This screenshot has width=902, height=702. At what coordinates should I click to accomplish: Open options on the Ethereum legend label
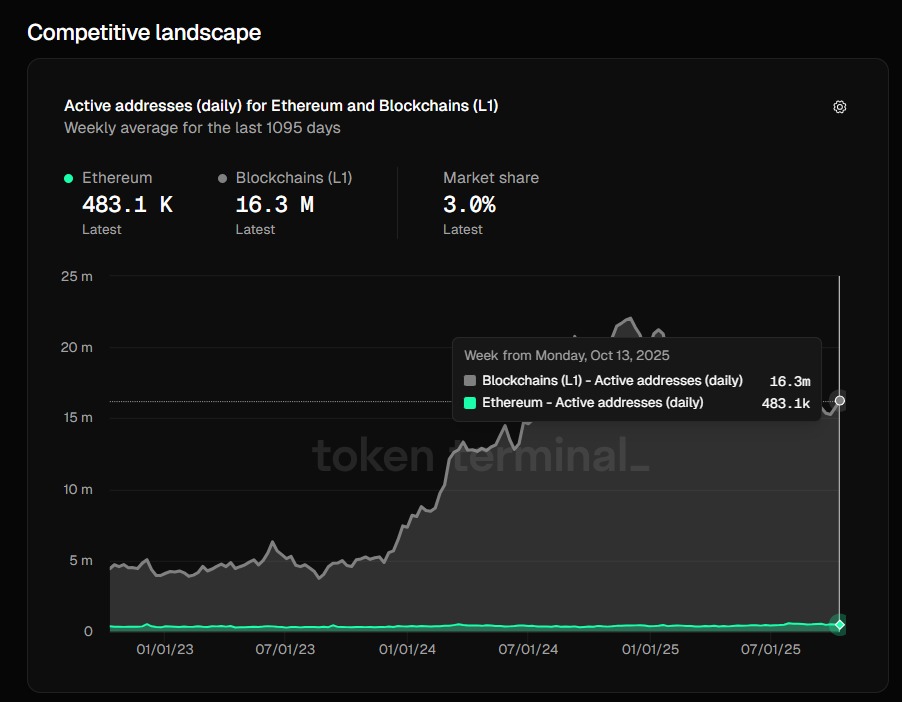pyautogui.click(x=117, y=177)
